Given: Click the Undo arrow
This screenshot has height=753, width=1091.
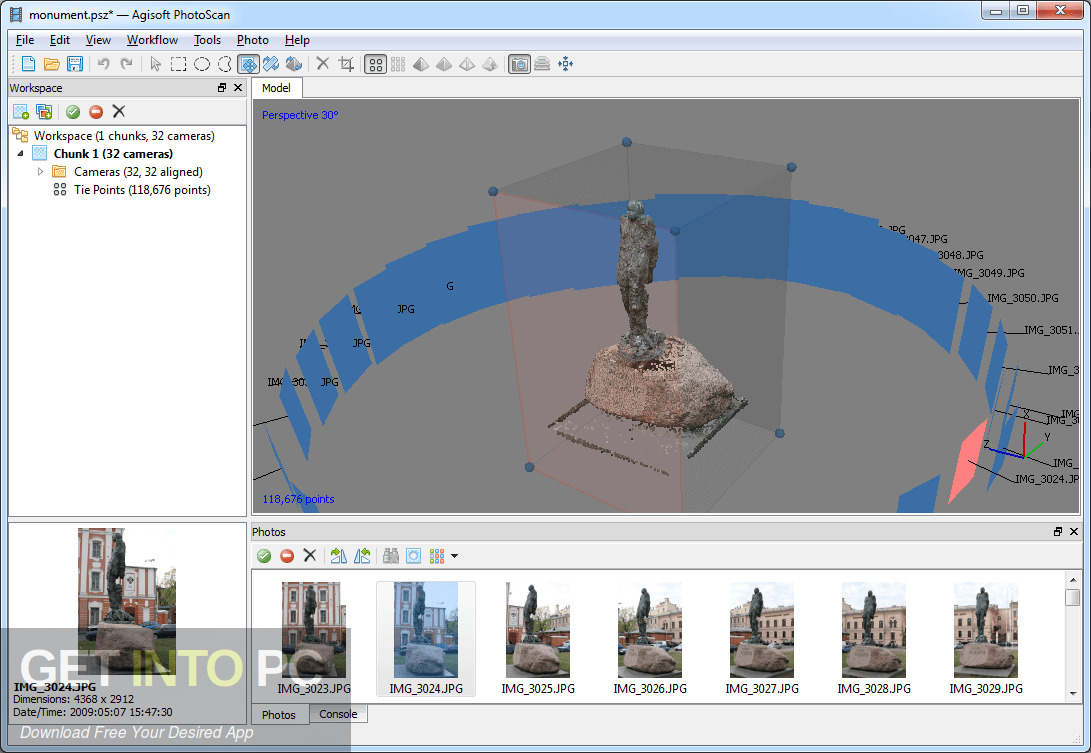Looking at the screenshot, I should coord(103,64).
